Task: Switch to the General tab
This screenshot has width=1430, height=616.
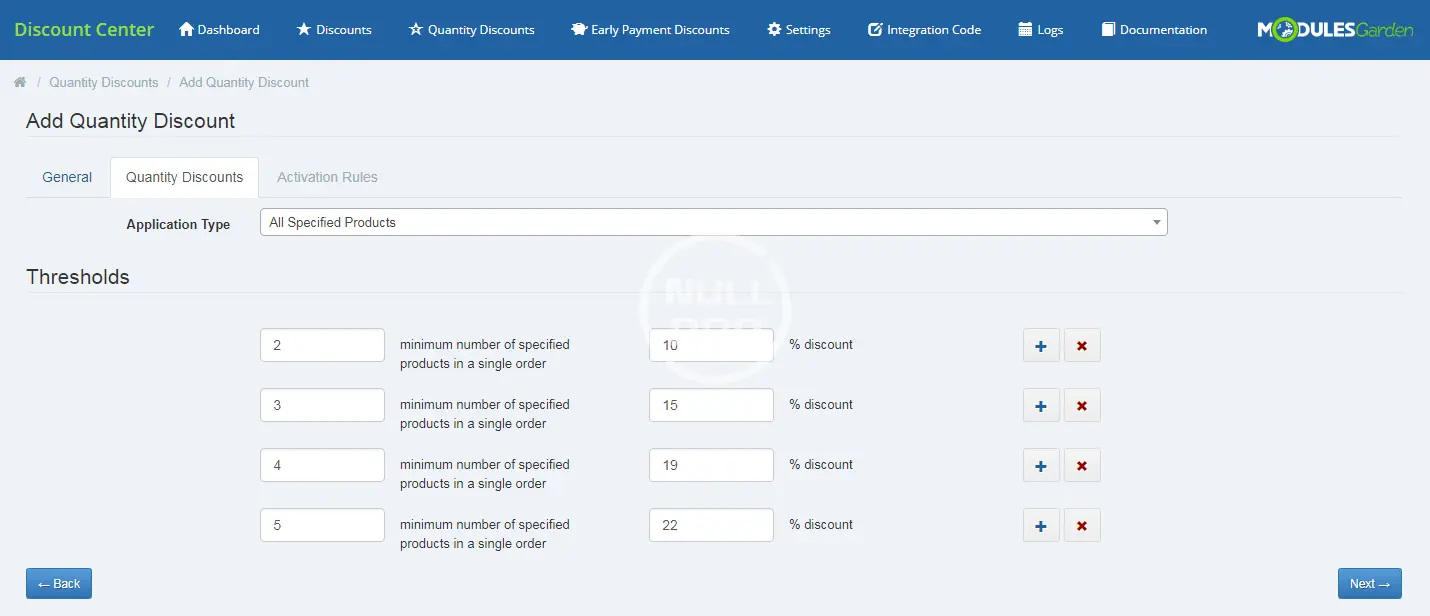Action: click(67, 177)
